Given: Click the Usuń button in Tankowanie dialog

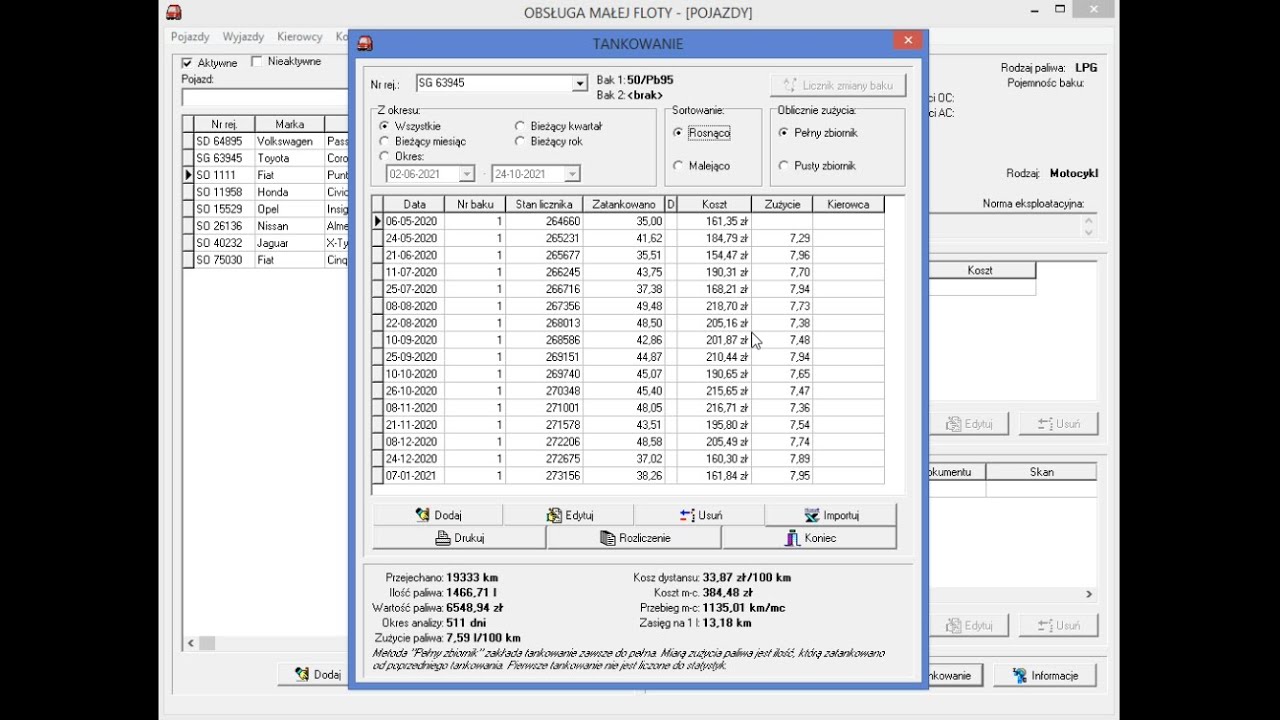Looking at the screenshot, I should coord(700,515).
